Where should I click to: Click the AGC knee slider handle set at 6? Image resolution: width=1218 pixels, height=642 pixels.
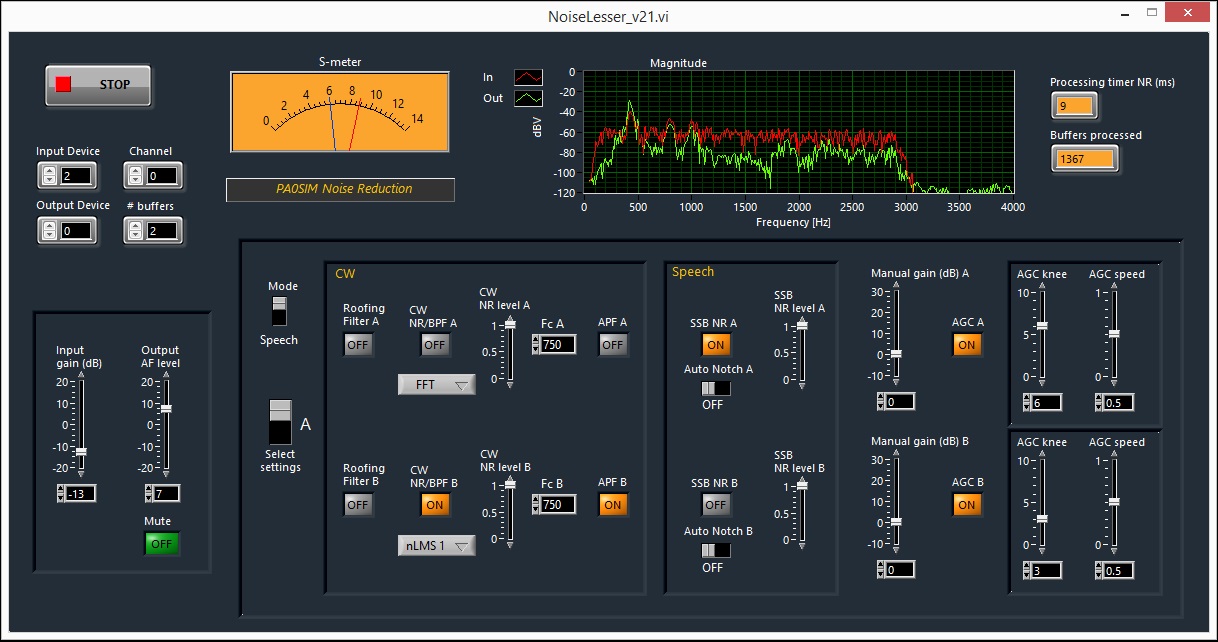coord(1042,326)
